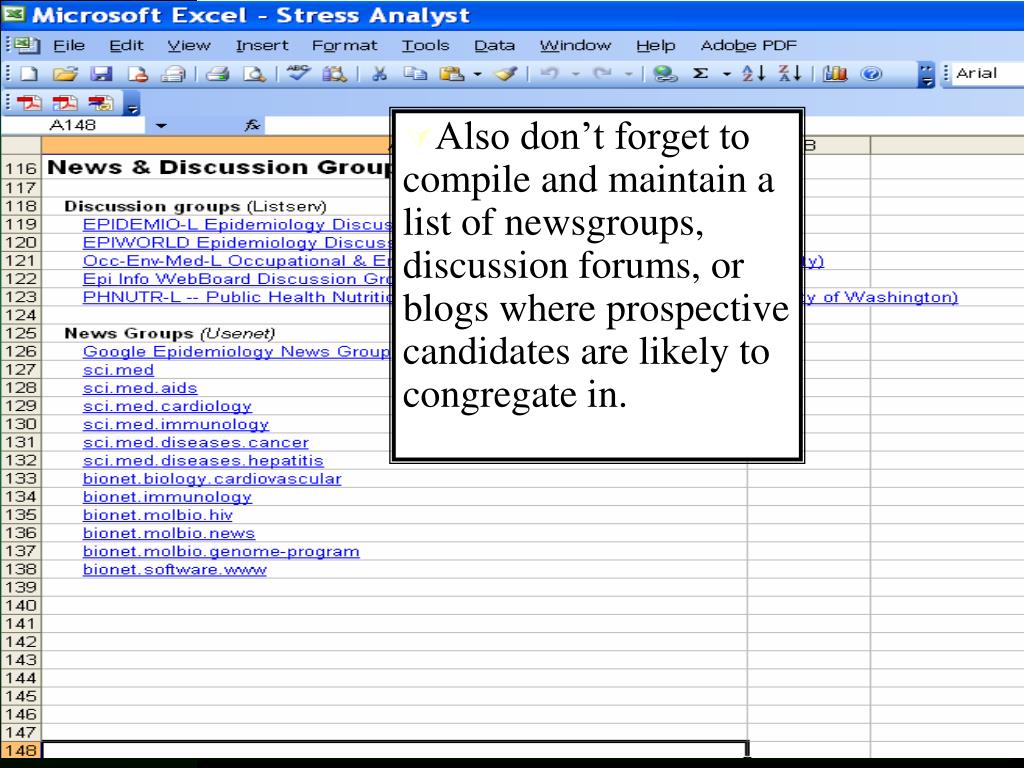Expand the AutoSum functions dropdown arrow
1024x768 pixels.
pos(727,74)
